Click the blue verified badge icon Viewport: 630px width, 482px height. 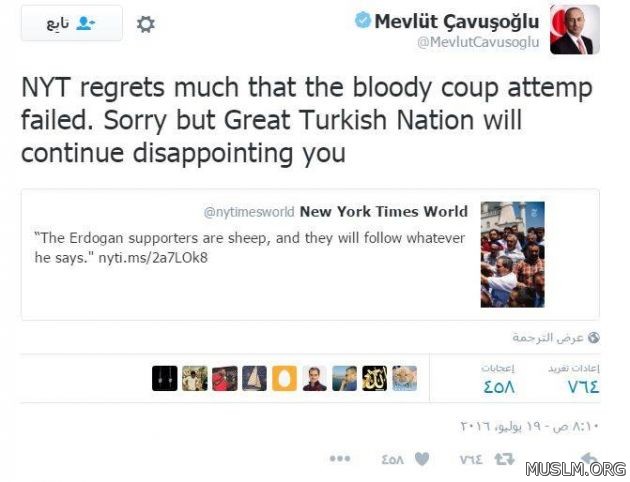click(x=363, y=20)
